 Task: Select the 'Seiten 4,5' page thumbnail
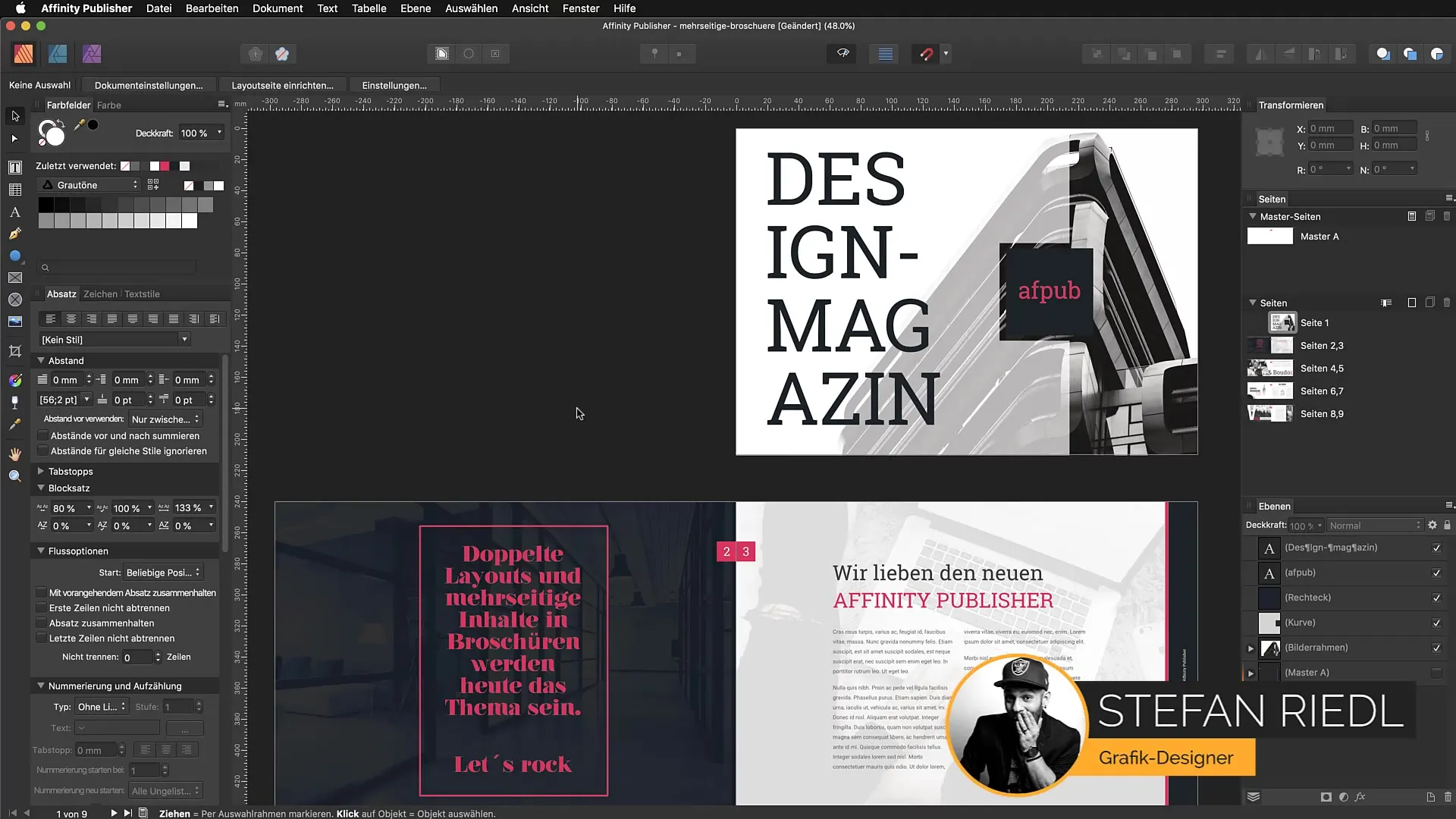coord(1270,369)
